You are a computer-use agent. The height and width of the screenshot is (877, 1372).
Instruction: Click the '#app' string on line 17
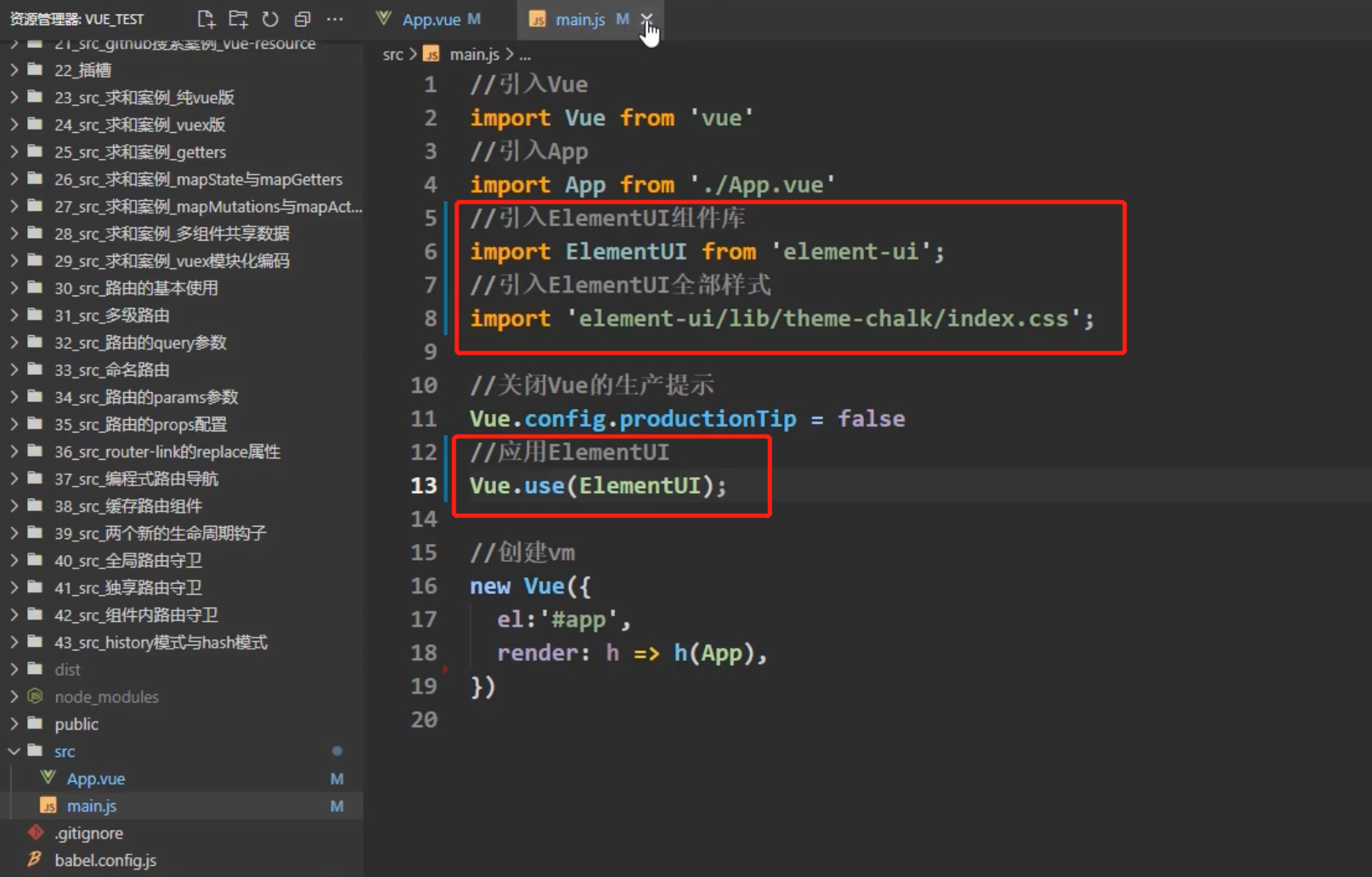tap(577, 619)
